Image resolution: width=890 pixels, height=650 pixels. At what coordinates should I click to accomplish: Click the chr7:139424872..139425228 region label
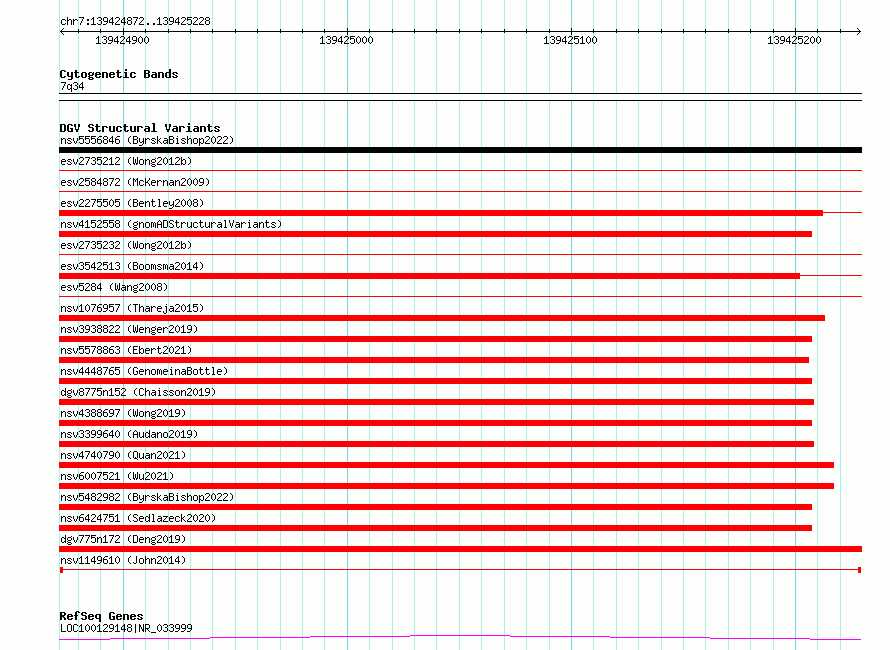click(x=135, y=21)
